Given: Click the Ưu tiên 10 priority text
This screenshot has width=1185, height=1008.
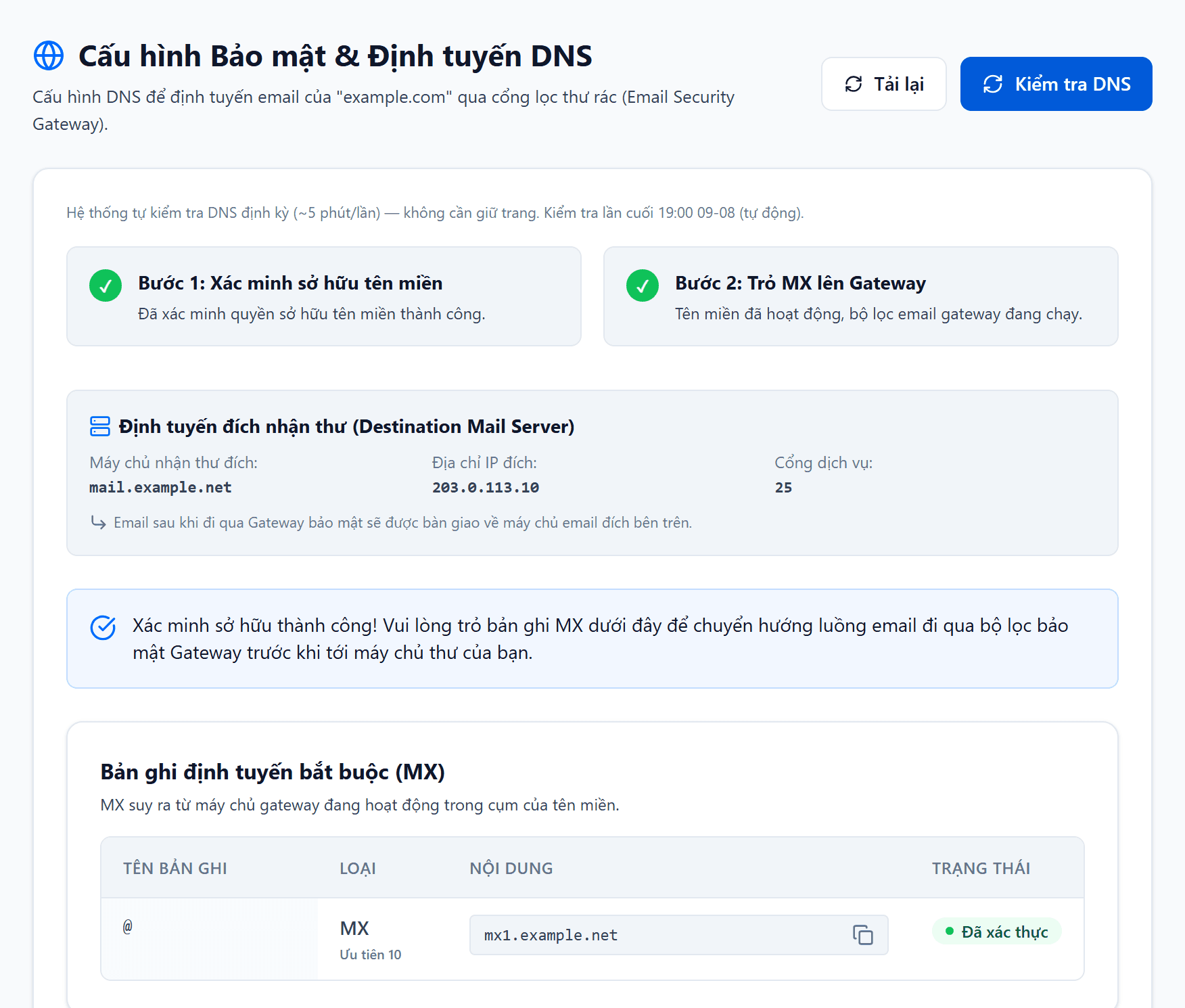Looking at the screenshot, I should click(x=371, y=955).
